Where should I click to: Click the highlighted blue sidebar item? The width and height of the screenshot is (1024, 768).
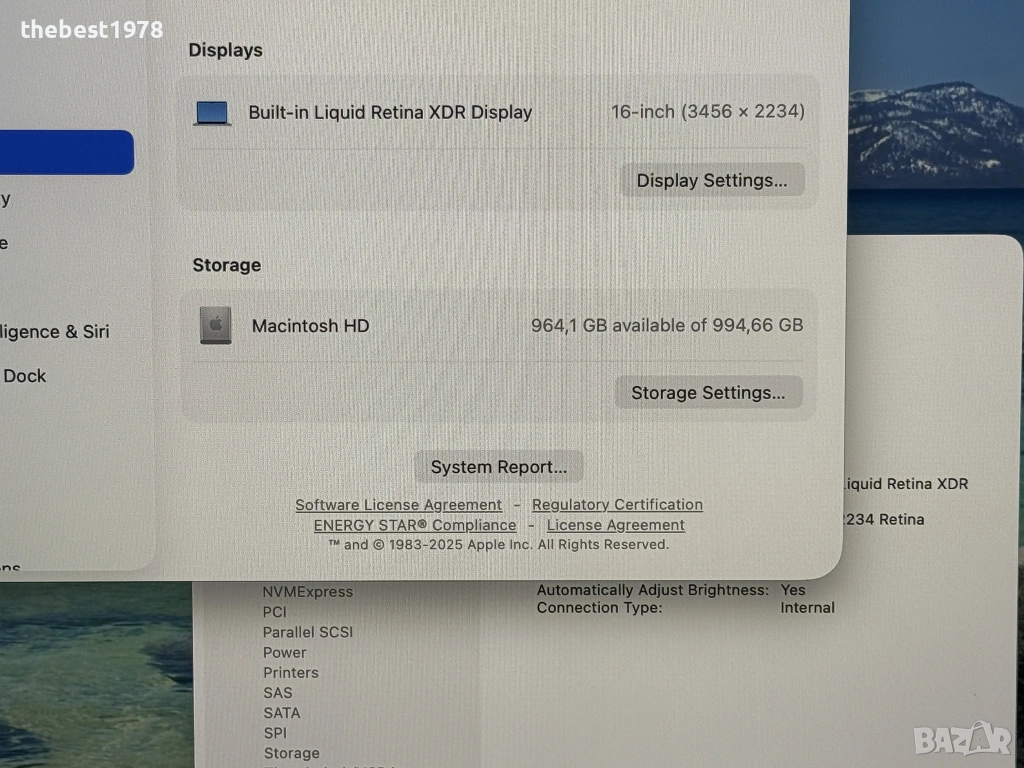click(x=66, y=153)
